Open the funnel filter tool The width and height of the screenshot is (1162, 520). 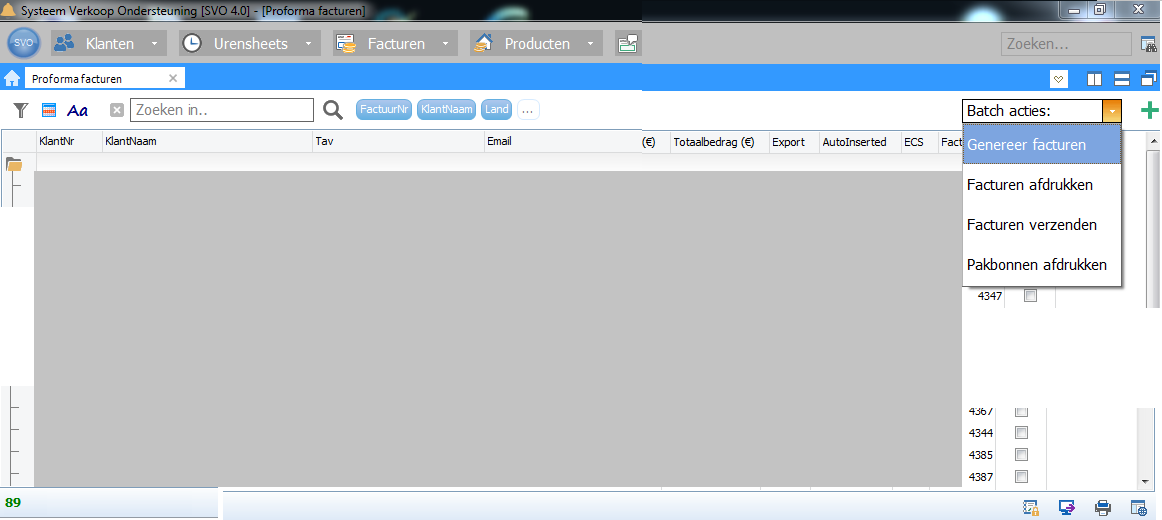[x=20, y=110]
